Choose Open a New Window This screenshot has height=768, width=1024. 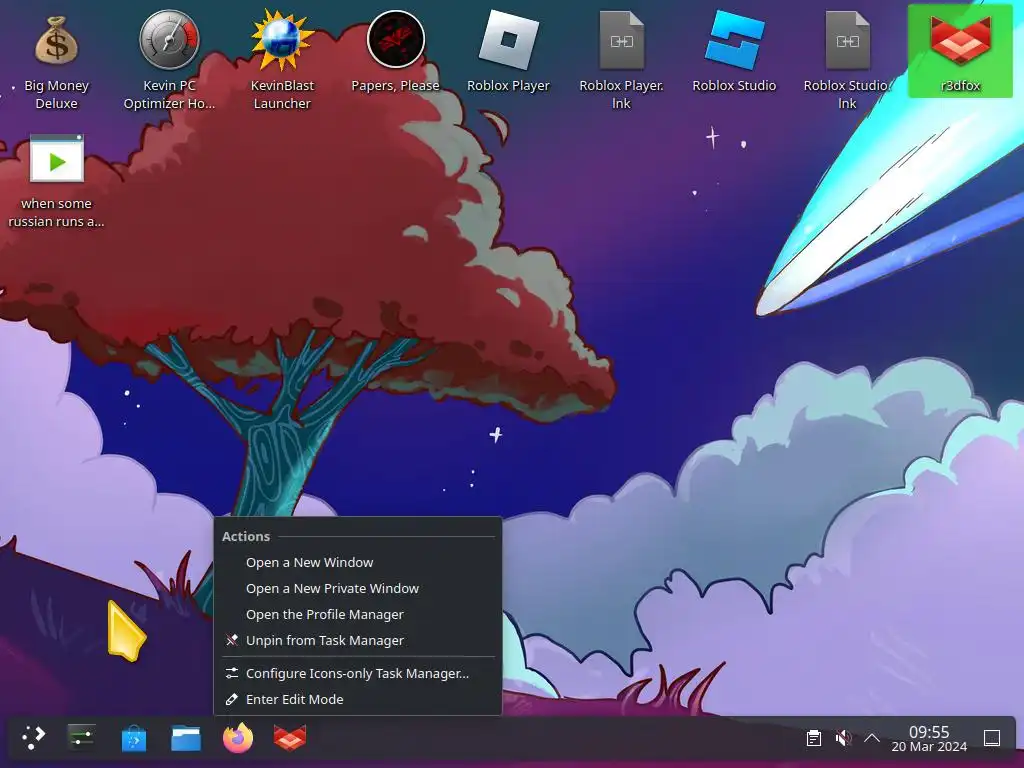pos(358,562)
